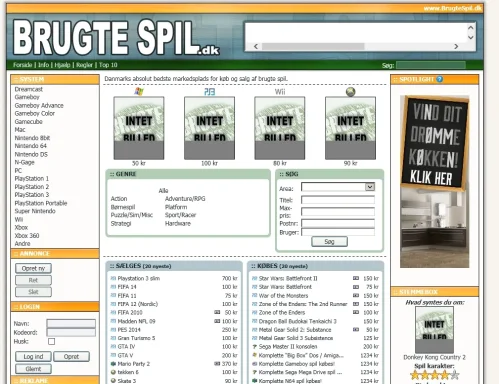Click the Opret ny button
499x384 pixels.
click(x=33, y=268)
